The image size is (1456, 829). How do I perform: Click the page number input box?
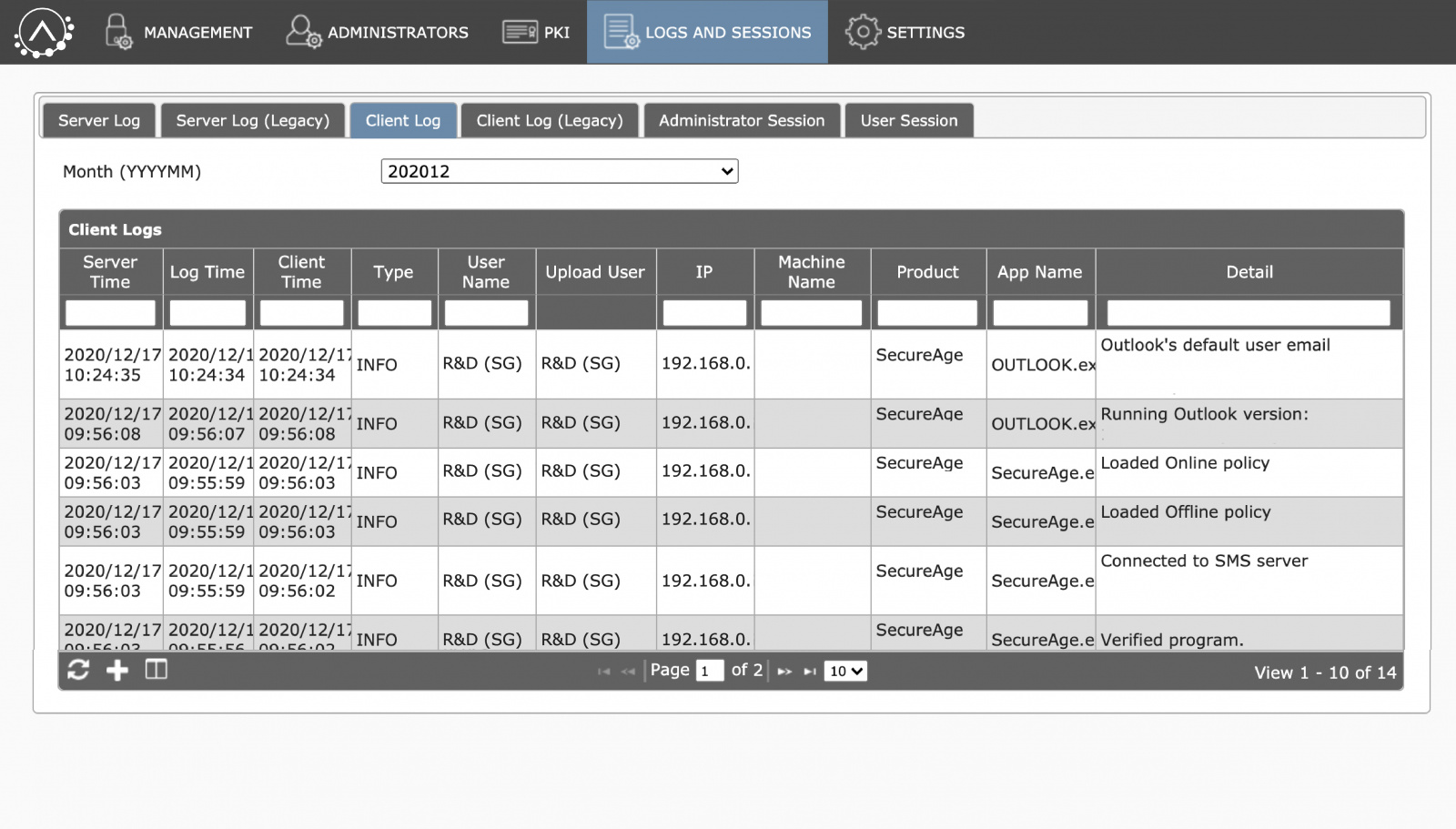coord(710,671)
